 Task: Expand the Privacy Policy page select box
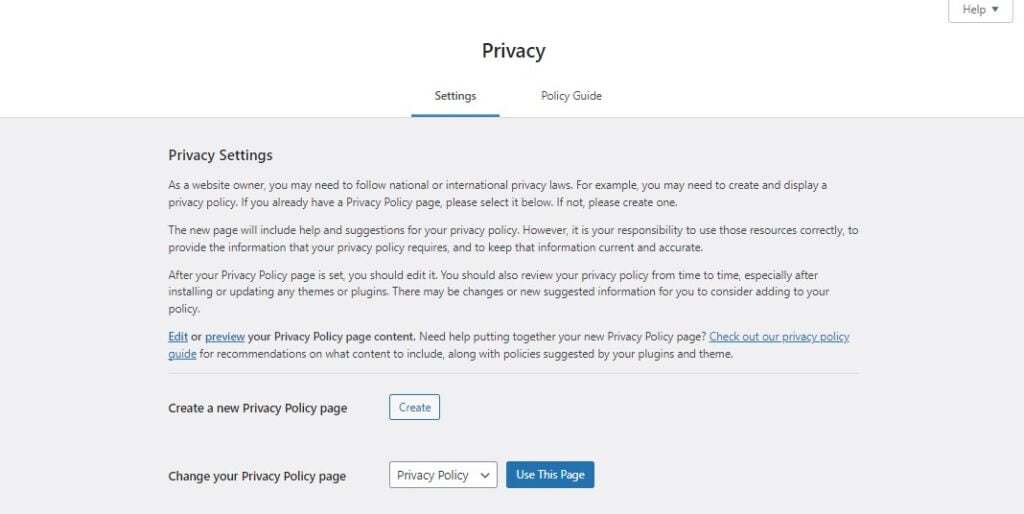pyautogui.click(x=443, y=475)
